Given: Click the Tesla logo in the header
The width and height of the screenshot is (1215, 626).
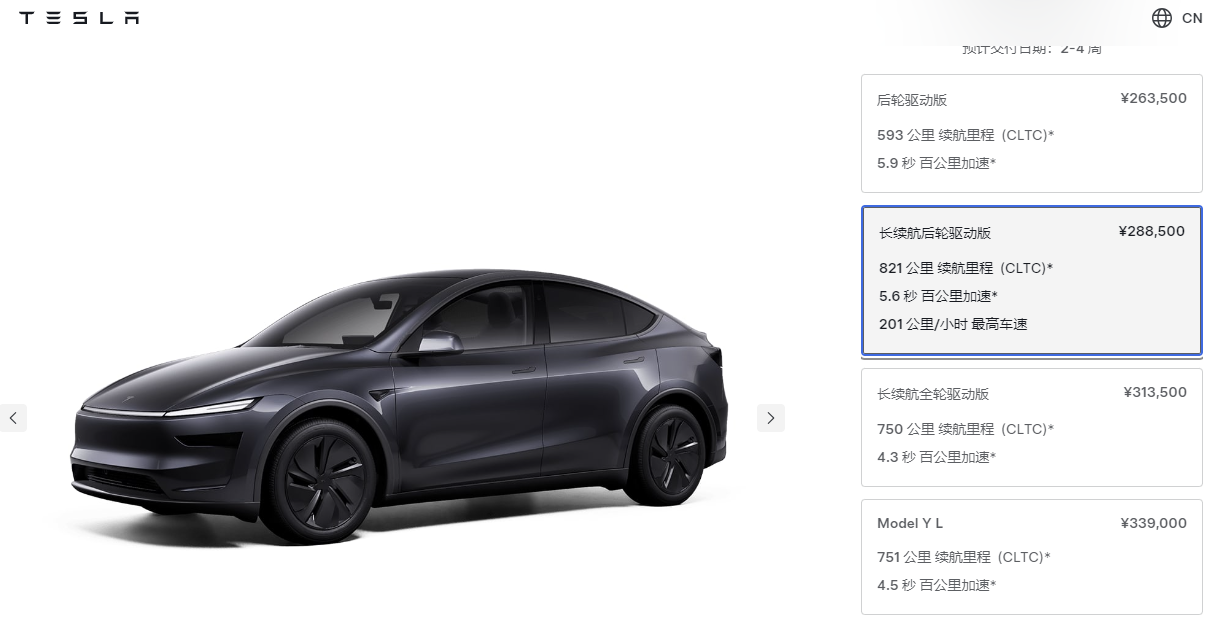Looking at the screenshot, I should click(x=79, y=18).
